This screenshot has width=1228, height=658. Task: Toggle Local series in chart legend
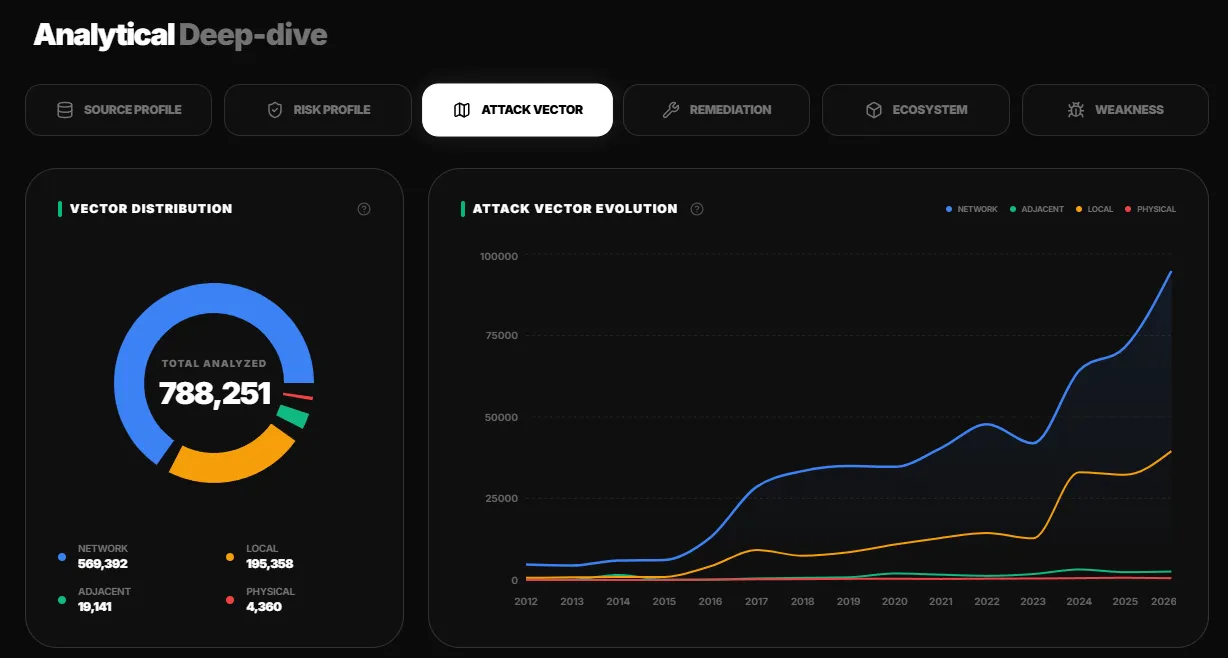coord(1094,209)
